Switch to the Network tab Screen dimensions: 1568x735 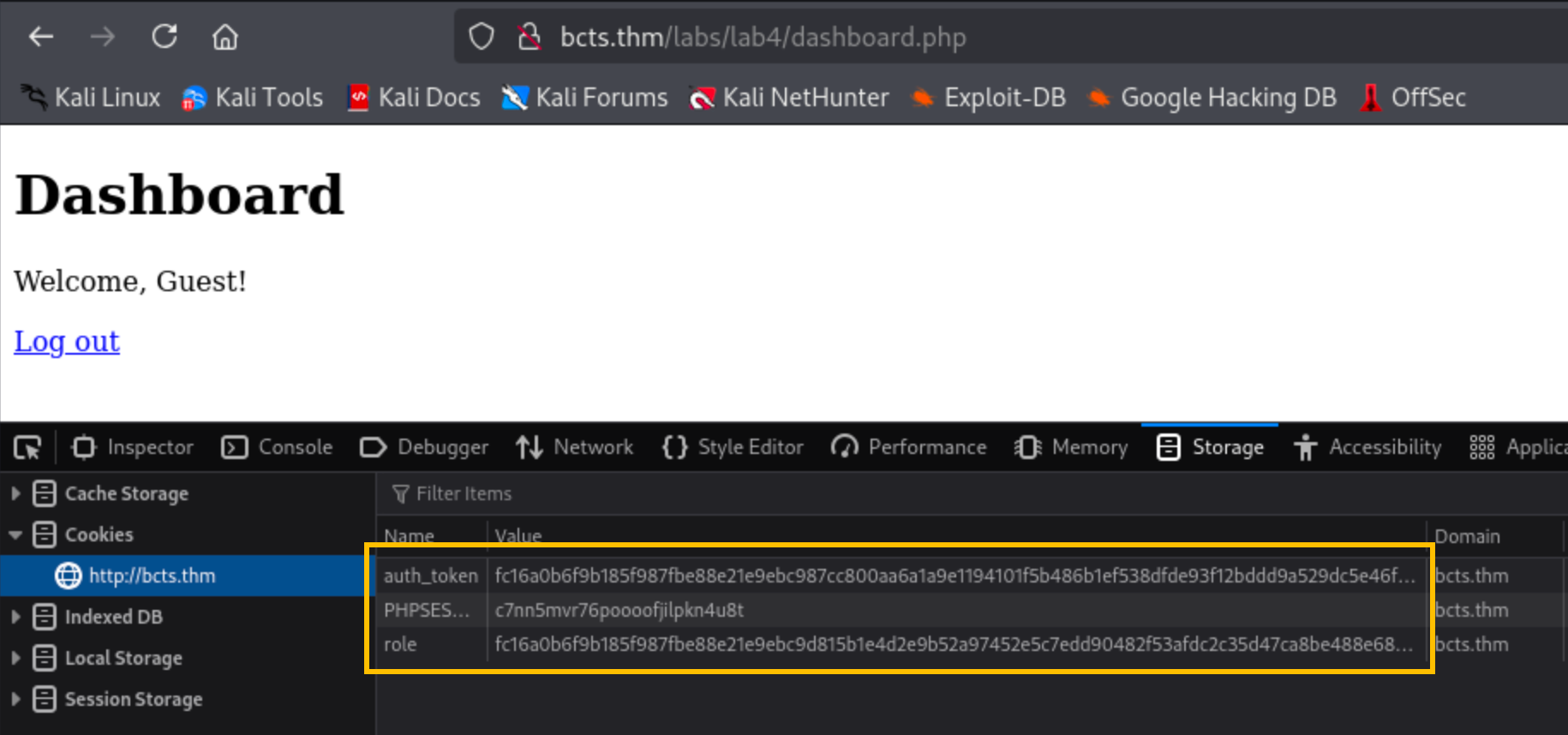point(575,447)
